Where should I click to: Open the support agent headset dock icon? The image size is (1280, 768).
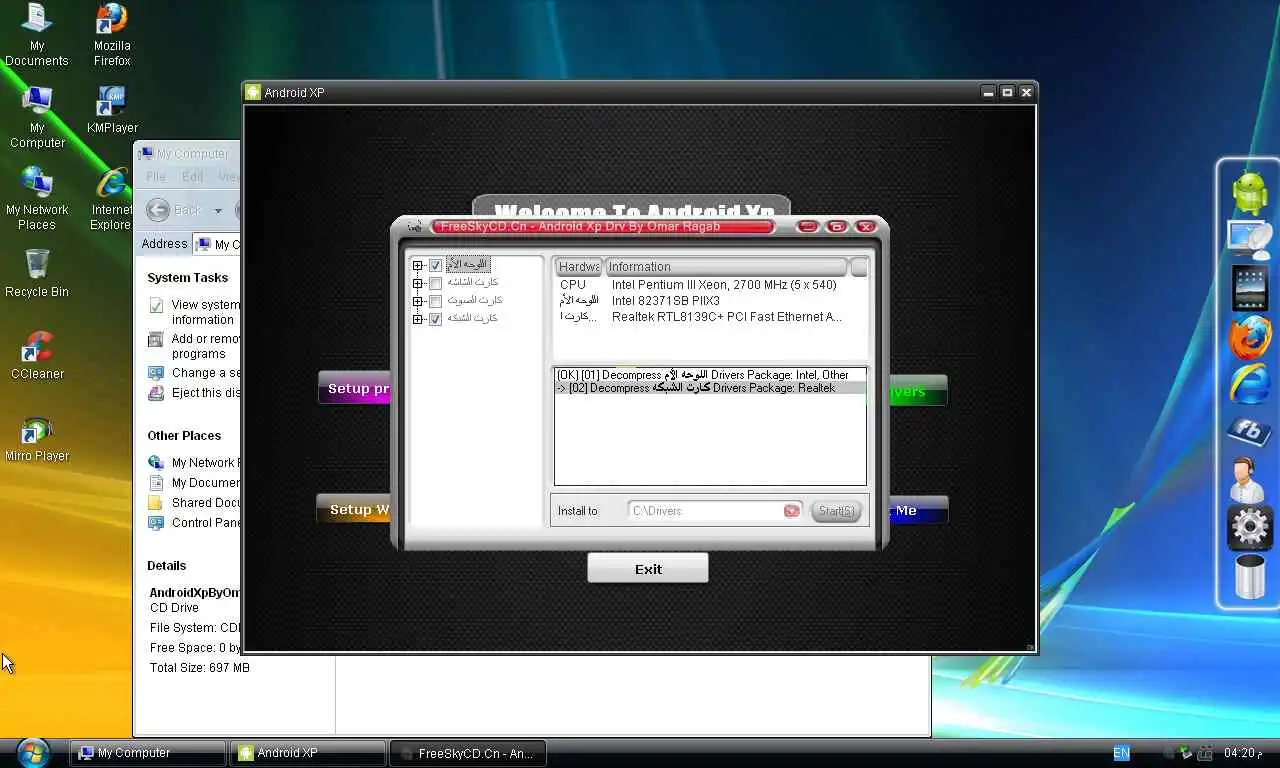[1249, 480]
